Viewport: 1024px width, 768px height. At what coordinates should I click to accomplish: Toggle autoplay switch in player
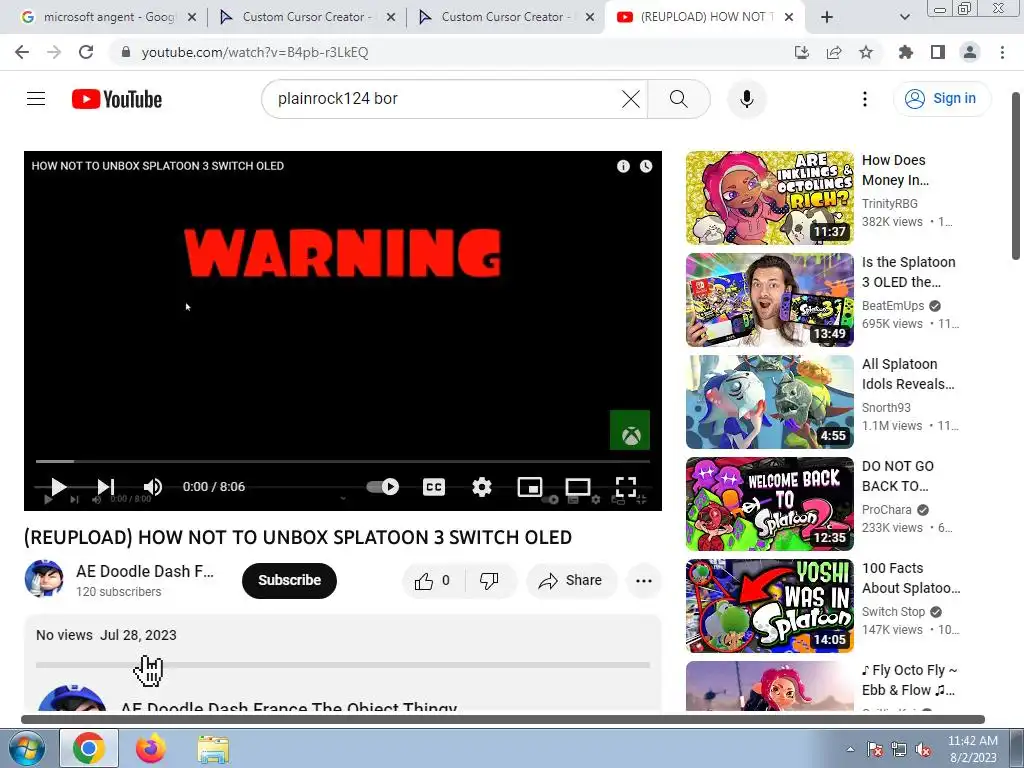[x=383, y=487]
